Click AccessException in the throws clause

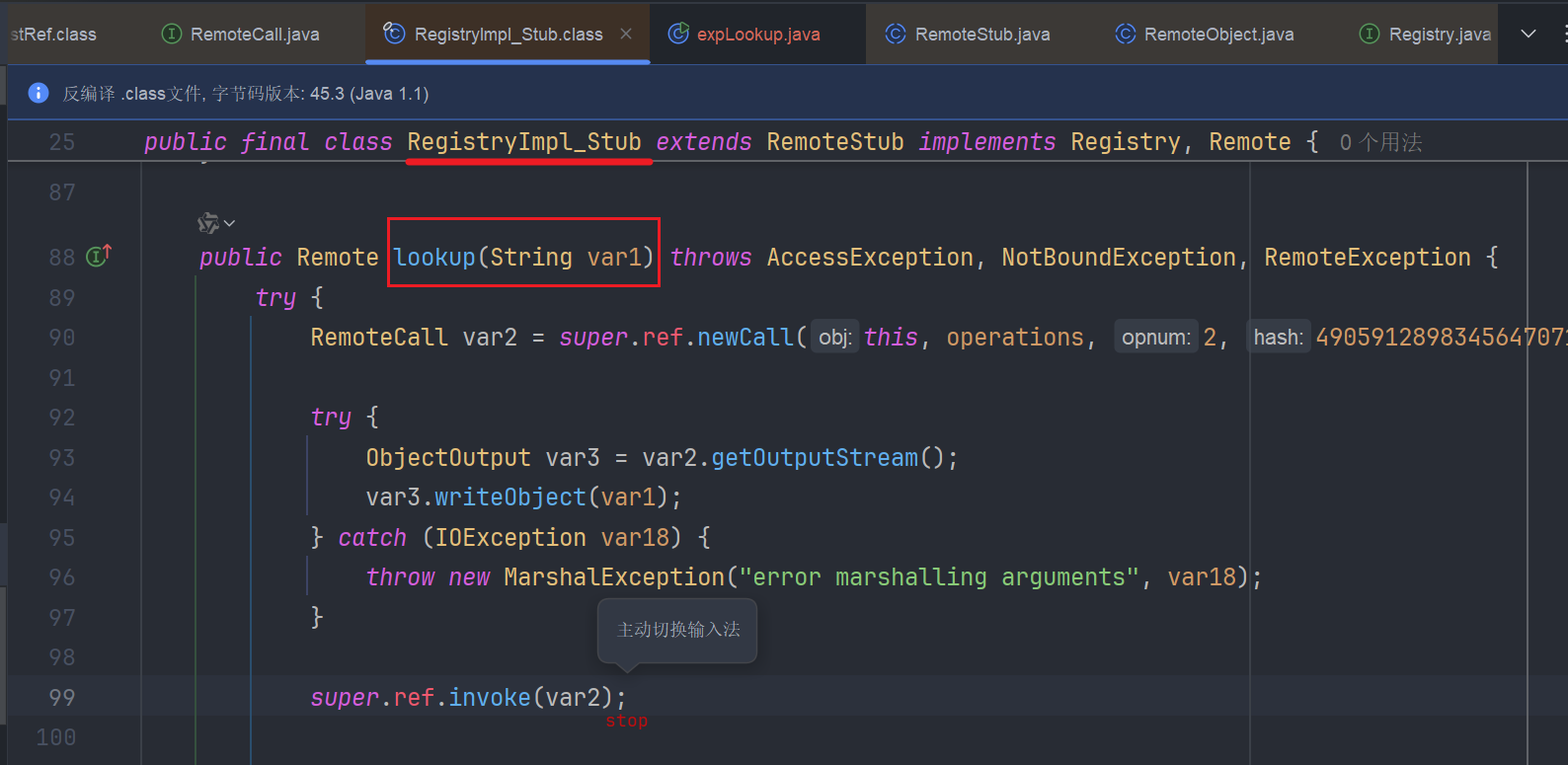870,258
